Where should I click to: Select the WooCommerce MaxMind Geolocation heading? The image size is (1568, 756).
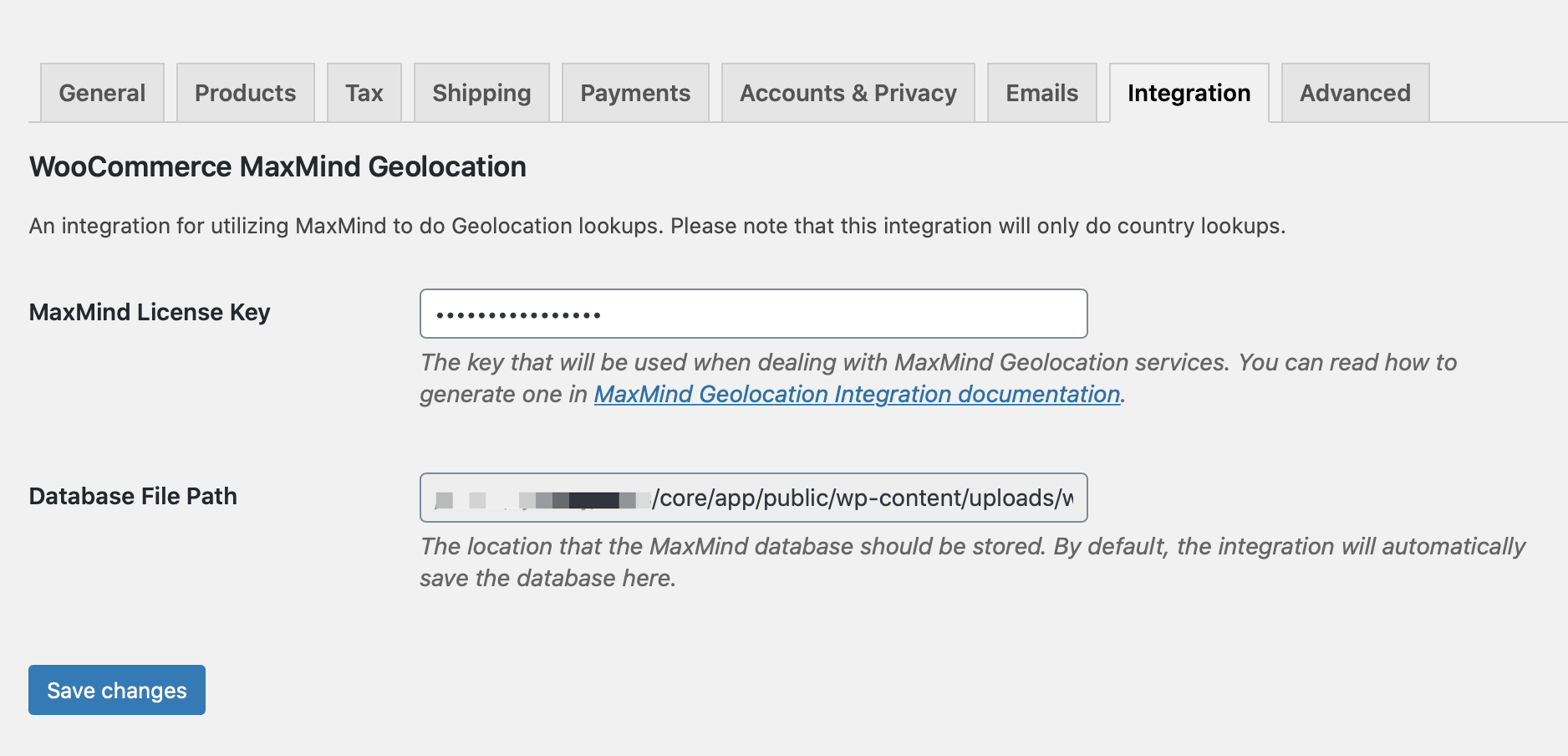click(277, 166)
